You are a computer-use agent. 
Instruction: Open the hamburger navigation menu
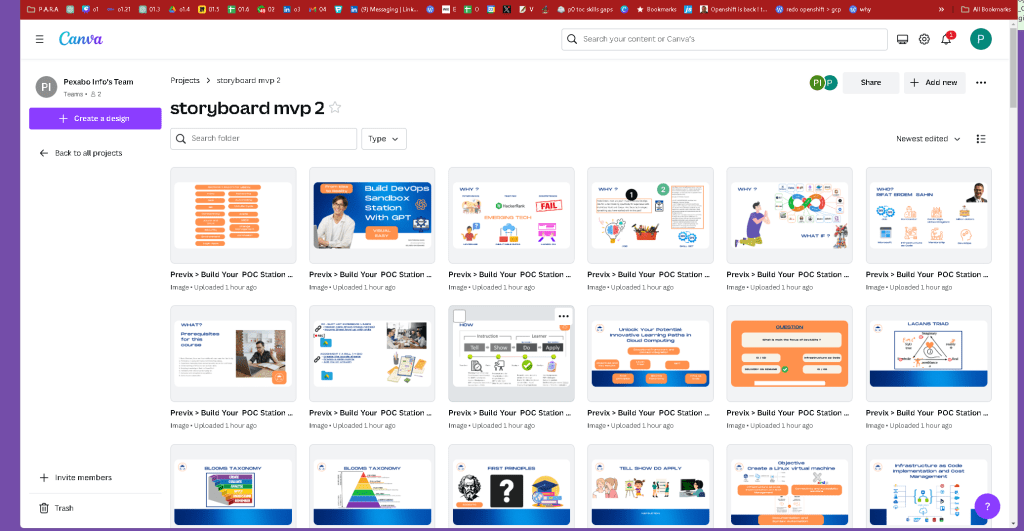pyautogui.click(x=39, y=39)
